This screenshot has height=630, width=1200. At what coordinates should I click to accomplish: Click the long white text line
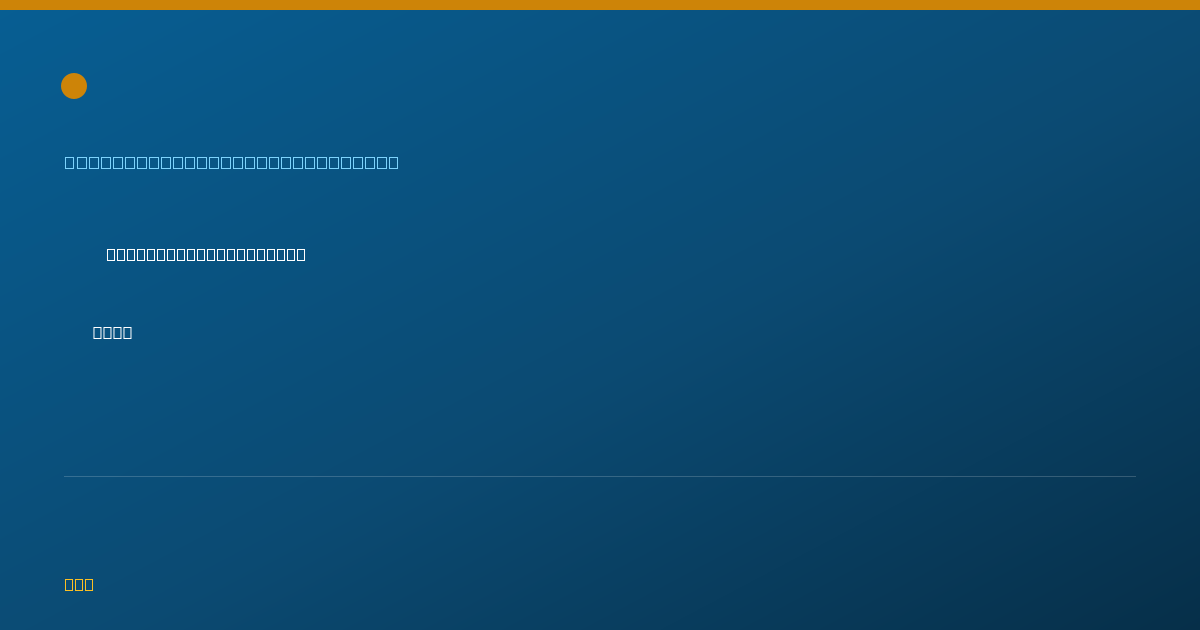[206, 254]
